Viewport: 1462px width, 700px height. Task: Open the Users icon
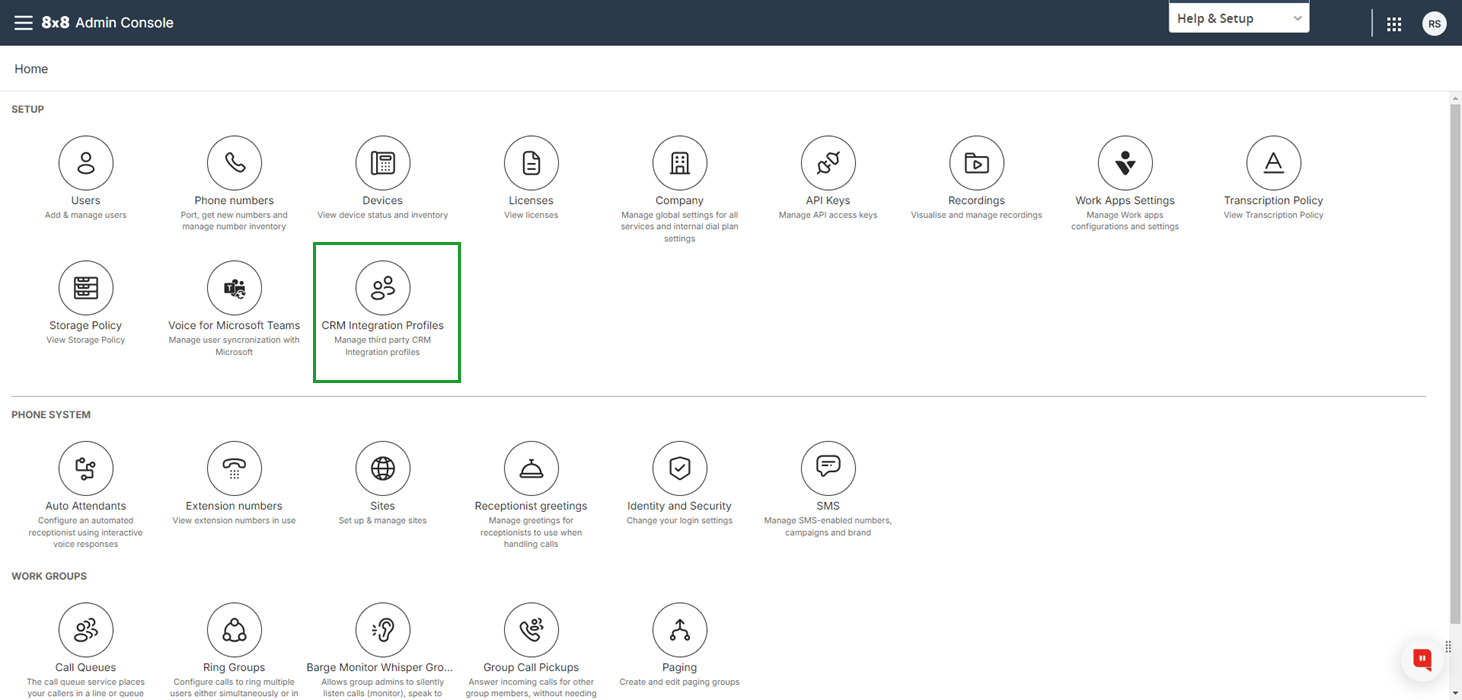(x=86, y=163)
